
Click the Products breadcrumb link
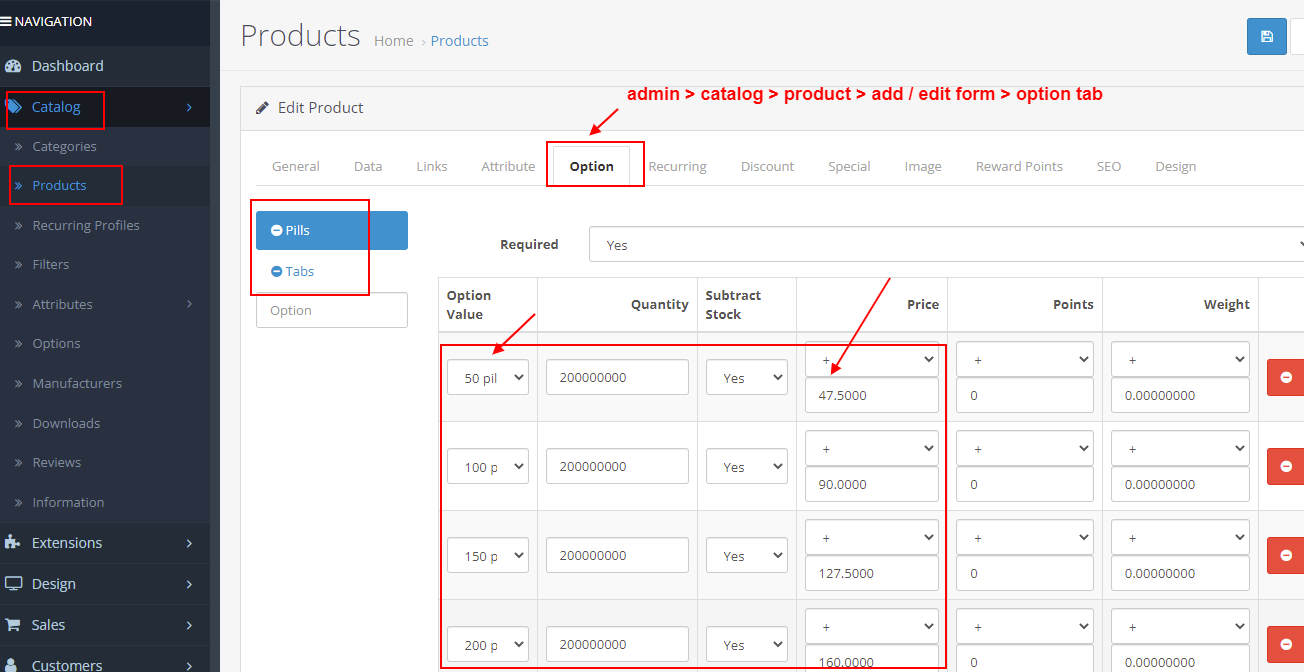(x=459, y=41)
